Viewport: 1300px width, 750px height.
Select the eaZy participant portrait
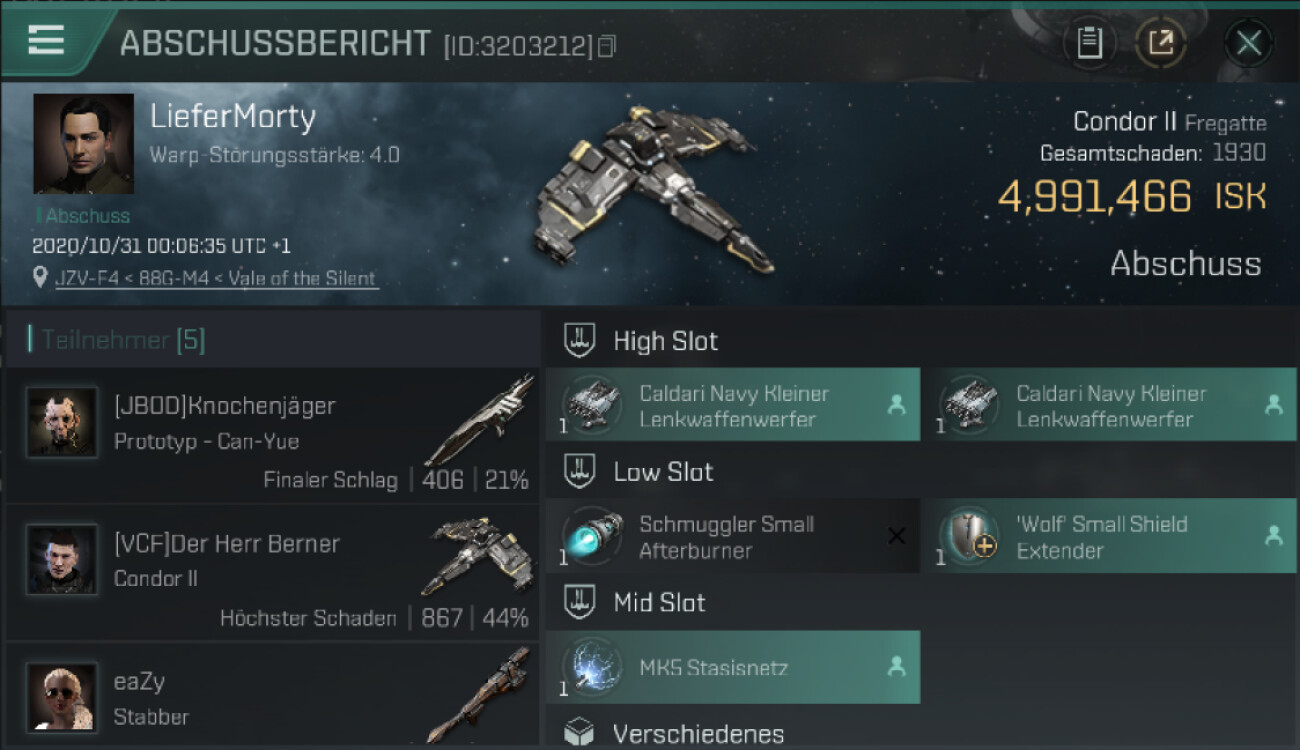62,697
